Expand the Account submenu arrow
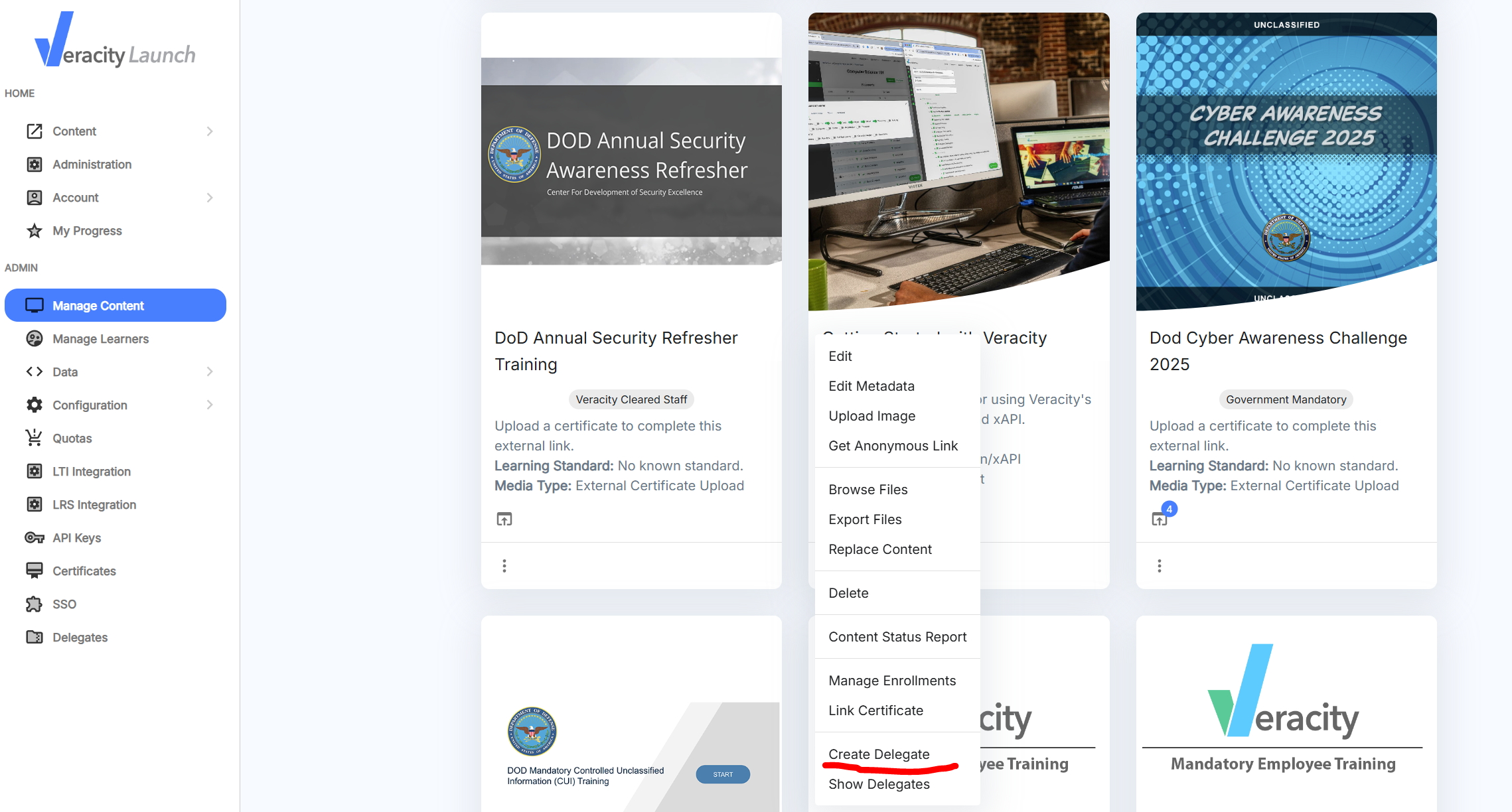Screen dimensions: 1512x812 tap(210, 198)
